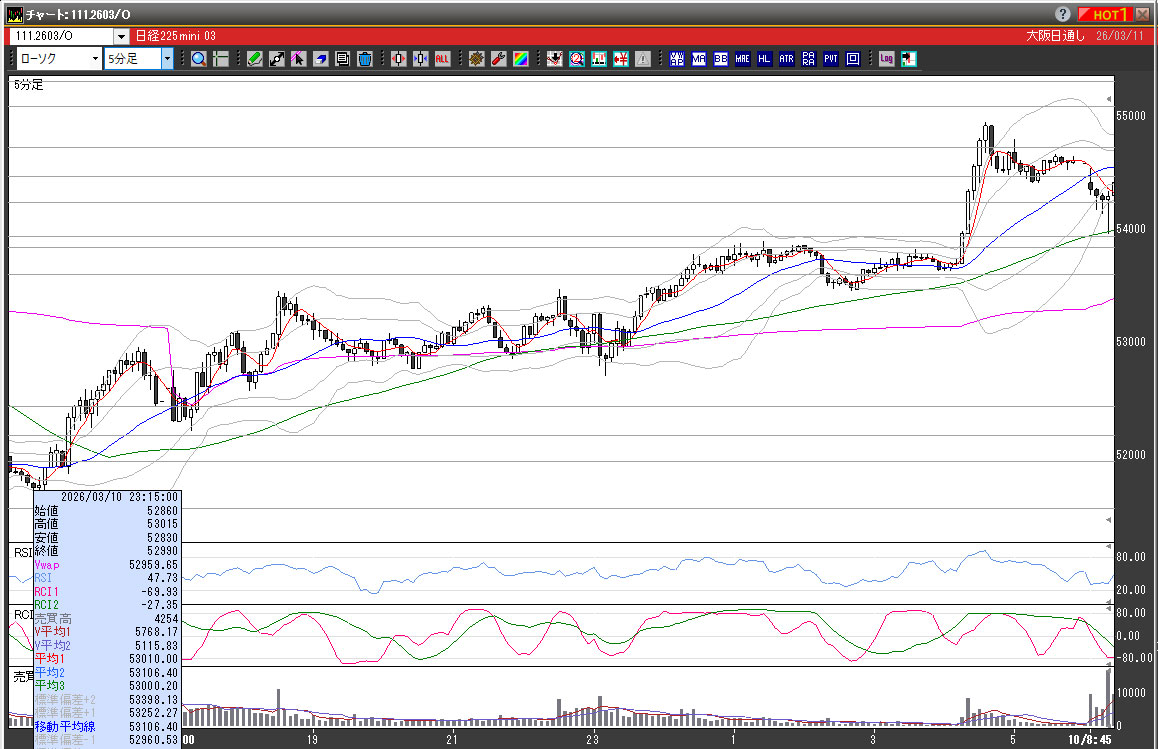Open the rainbow color settings icon

click(x=520, y=59)
